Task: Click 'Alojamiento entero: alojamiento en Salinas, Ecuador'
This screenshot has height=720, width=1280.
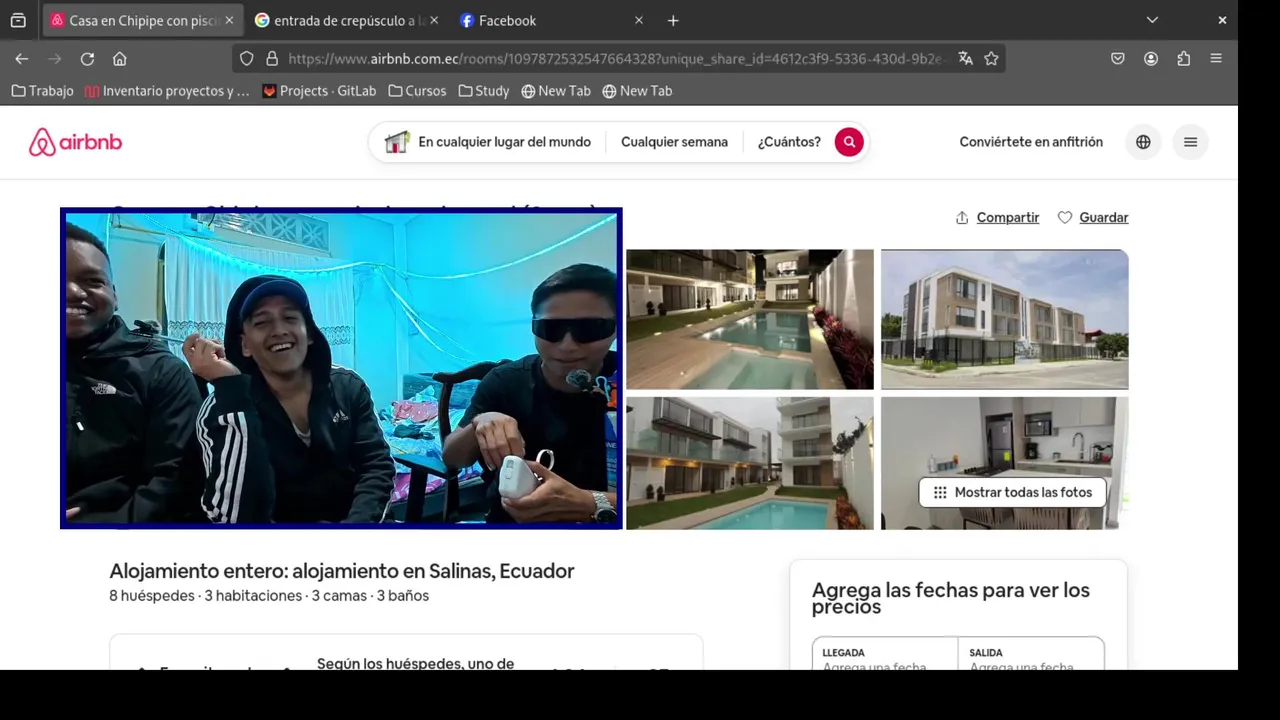Action: pos(341,571)
